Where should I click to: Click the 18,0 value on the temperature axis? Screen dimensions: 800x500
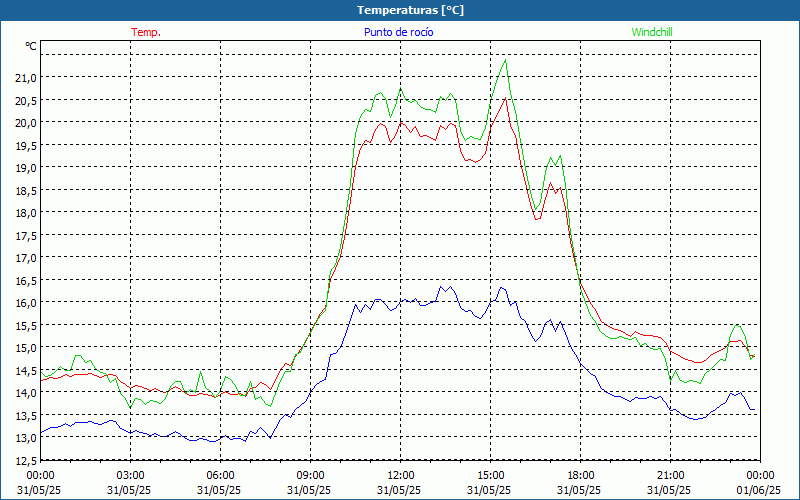[x=27, y=212]
